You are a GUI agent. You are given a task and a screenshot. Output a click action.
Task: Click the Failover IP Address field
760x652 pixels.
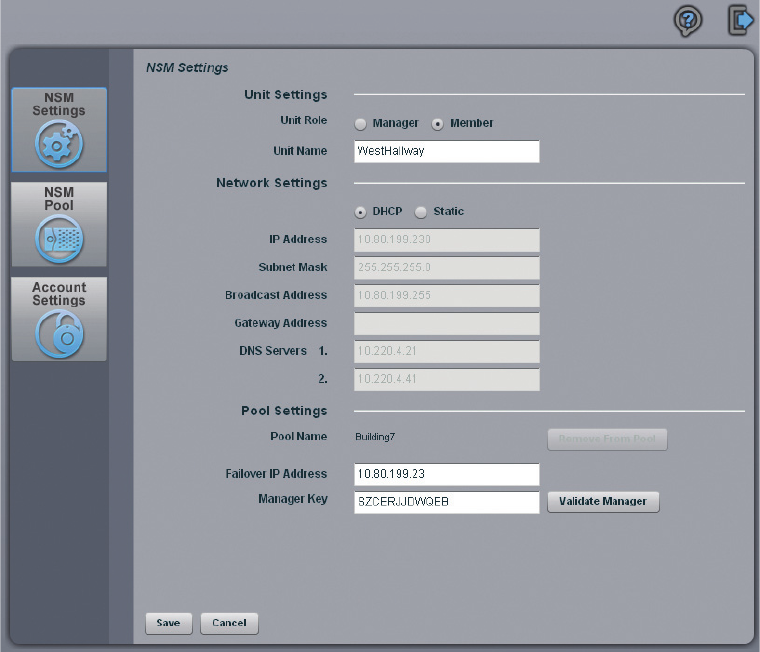tap(446, 474)
